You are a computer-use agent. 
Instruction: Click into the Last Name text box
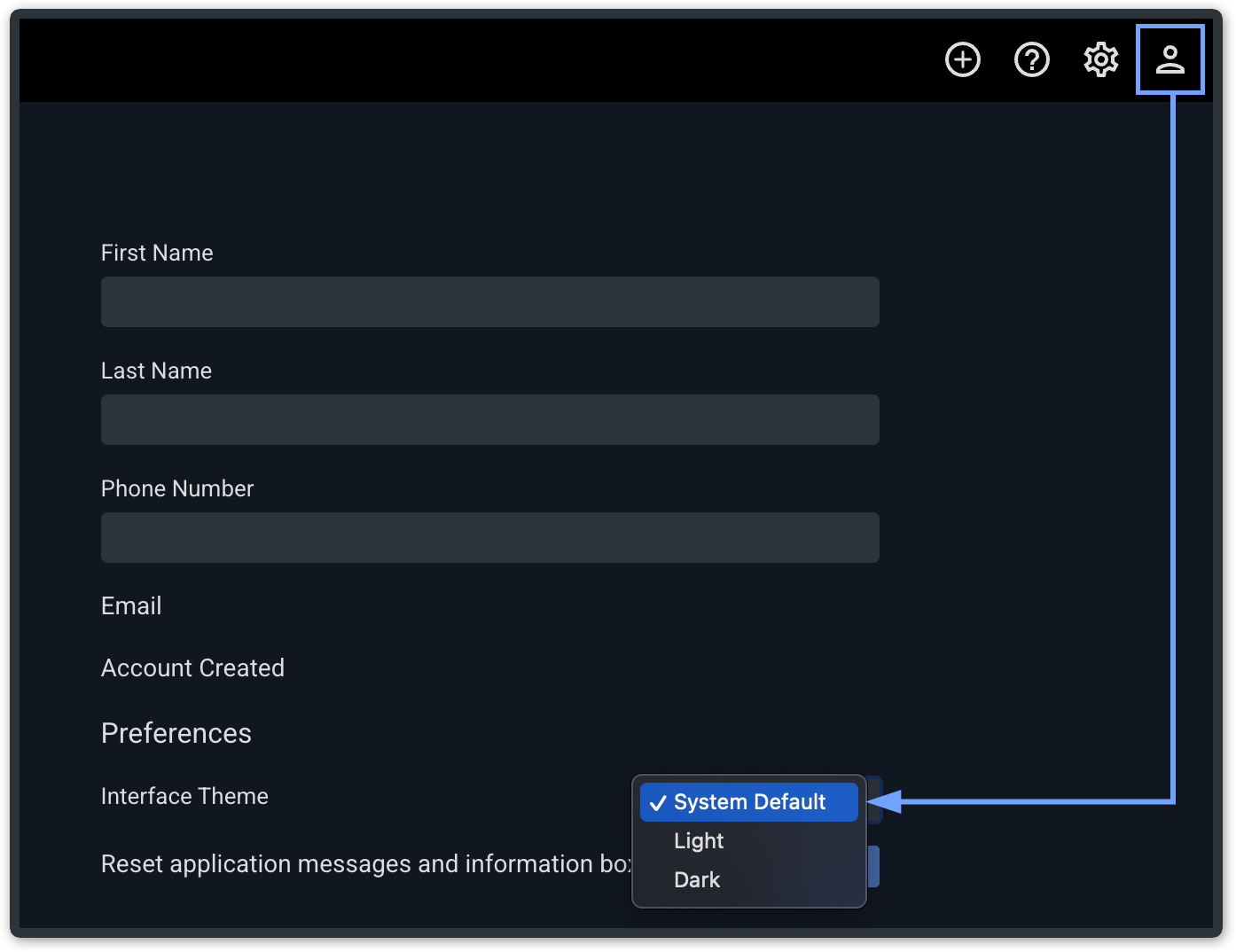489,420
